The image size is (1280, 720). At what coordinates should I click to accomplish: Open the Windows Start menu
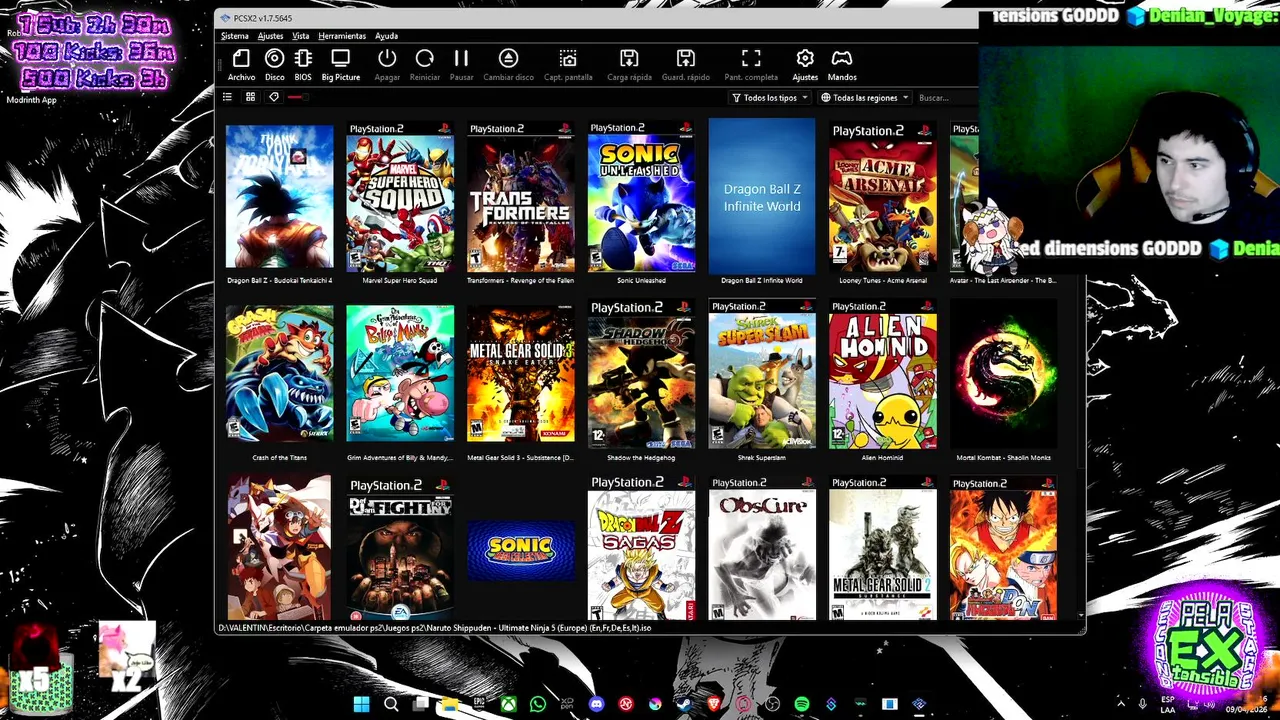point(361,705)
